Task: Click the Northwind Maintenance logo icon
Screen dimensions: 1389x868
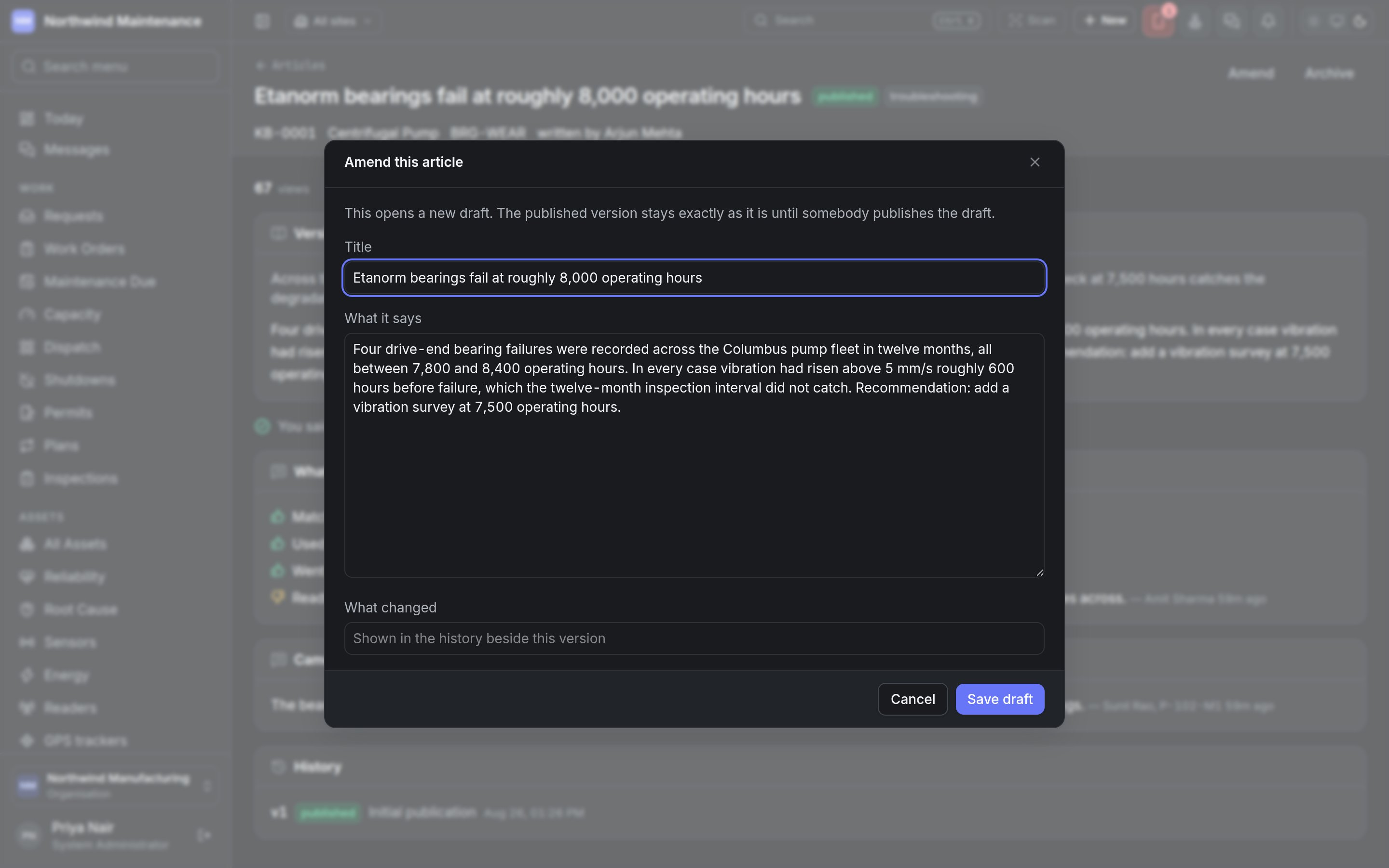Action: (23, 21)
